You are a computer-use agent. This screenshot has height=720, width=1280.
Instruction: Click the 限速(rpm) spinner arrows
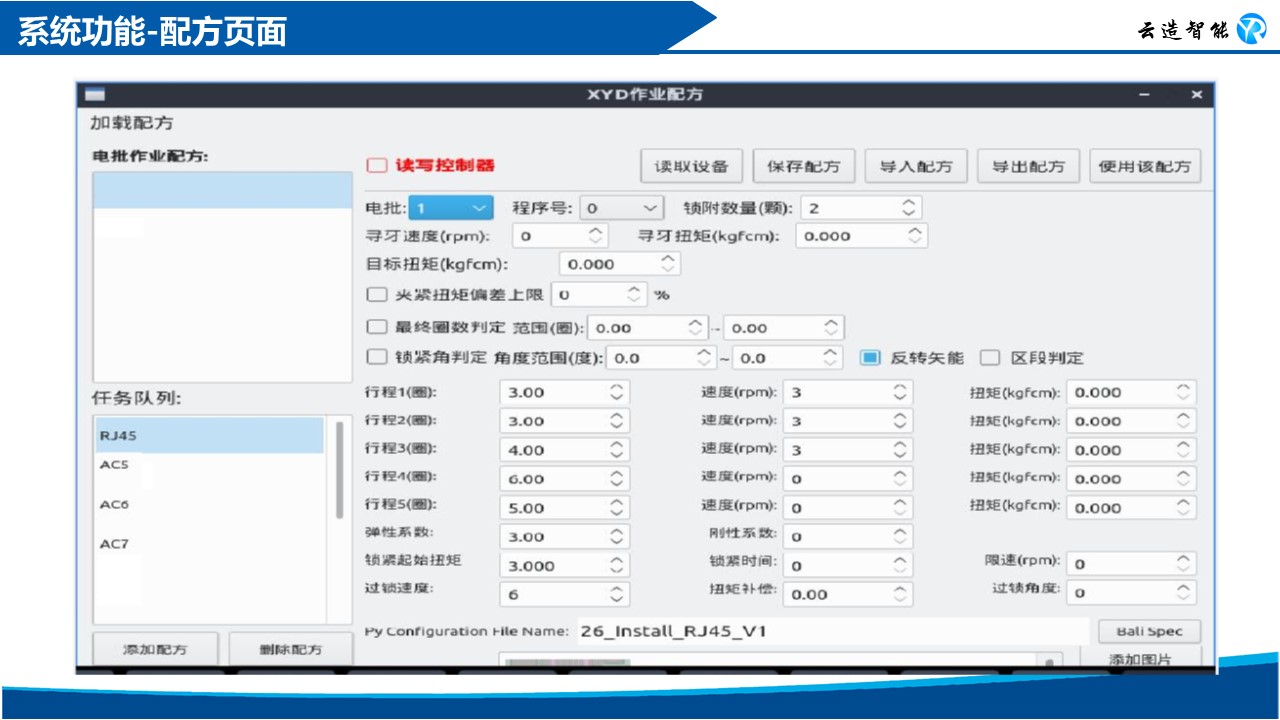[x=1183, y=564]
